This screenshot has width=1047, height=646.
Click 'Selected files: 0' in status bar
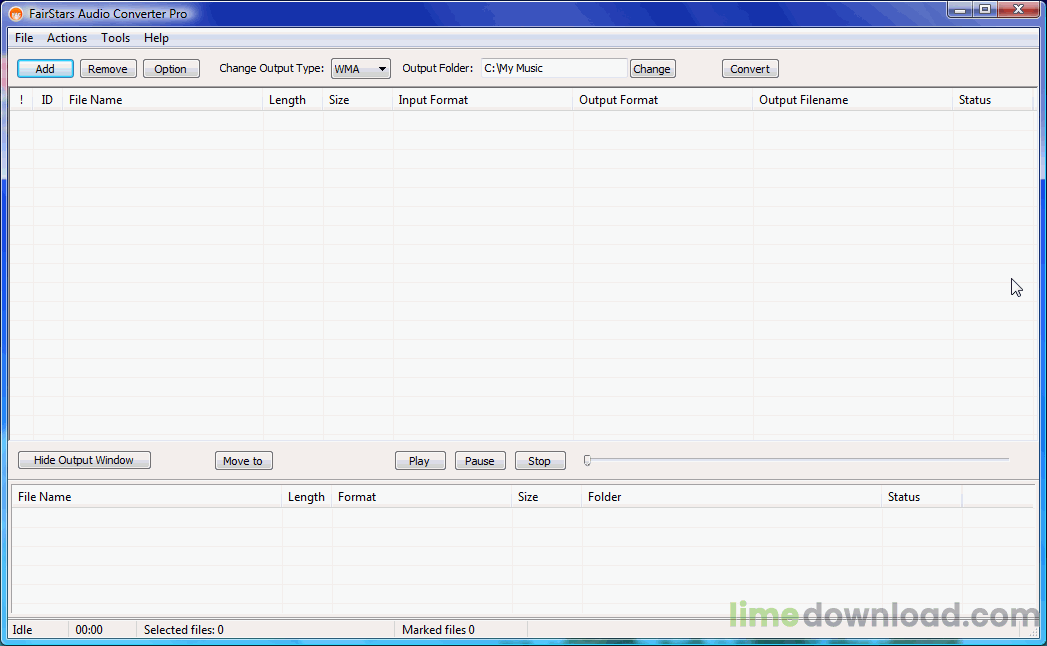184,630
